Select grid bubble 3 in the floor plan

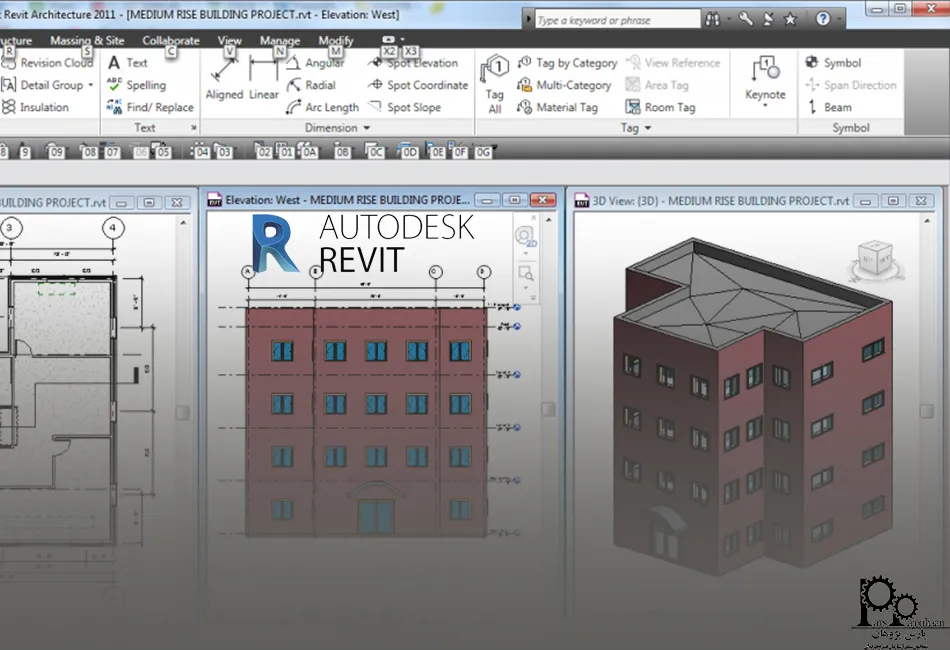point(10,228)
